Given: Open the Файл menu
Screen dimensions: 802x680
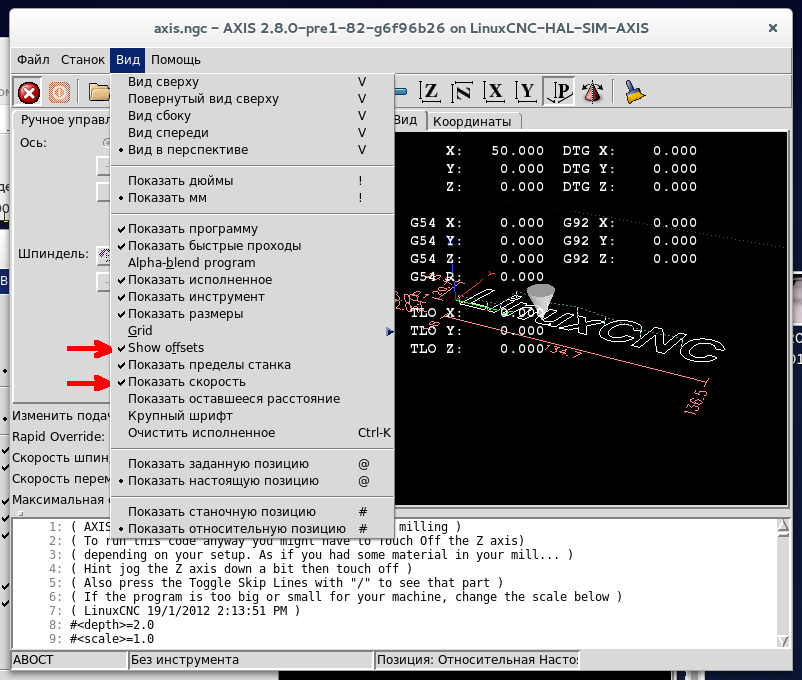Looking at the screenshot, I should pos(33,60).
